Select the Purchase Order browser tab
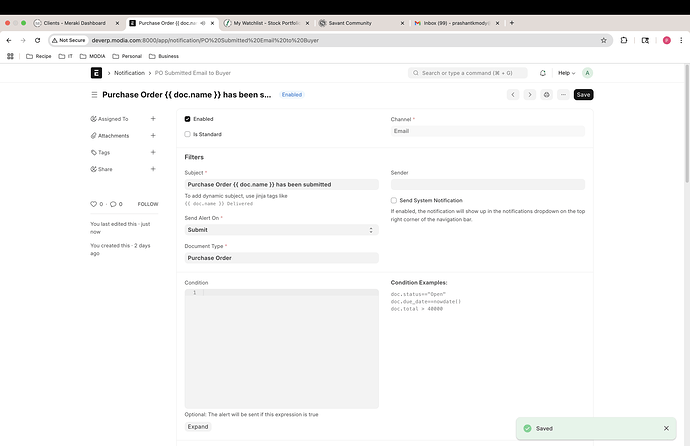690x446 pixels. [x=167, y=23]
